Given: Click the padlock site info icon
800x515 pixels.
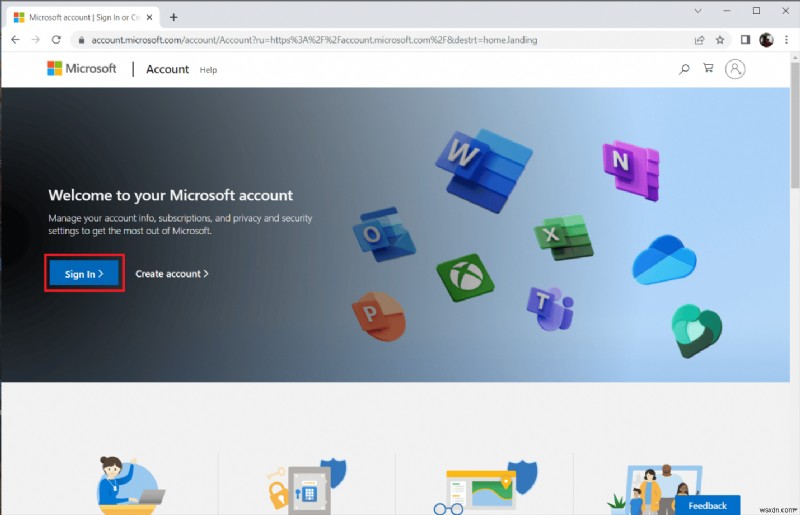Looking at the screenshot, I should [81, 40].
